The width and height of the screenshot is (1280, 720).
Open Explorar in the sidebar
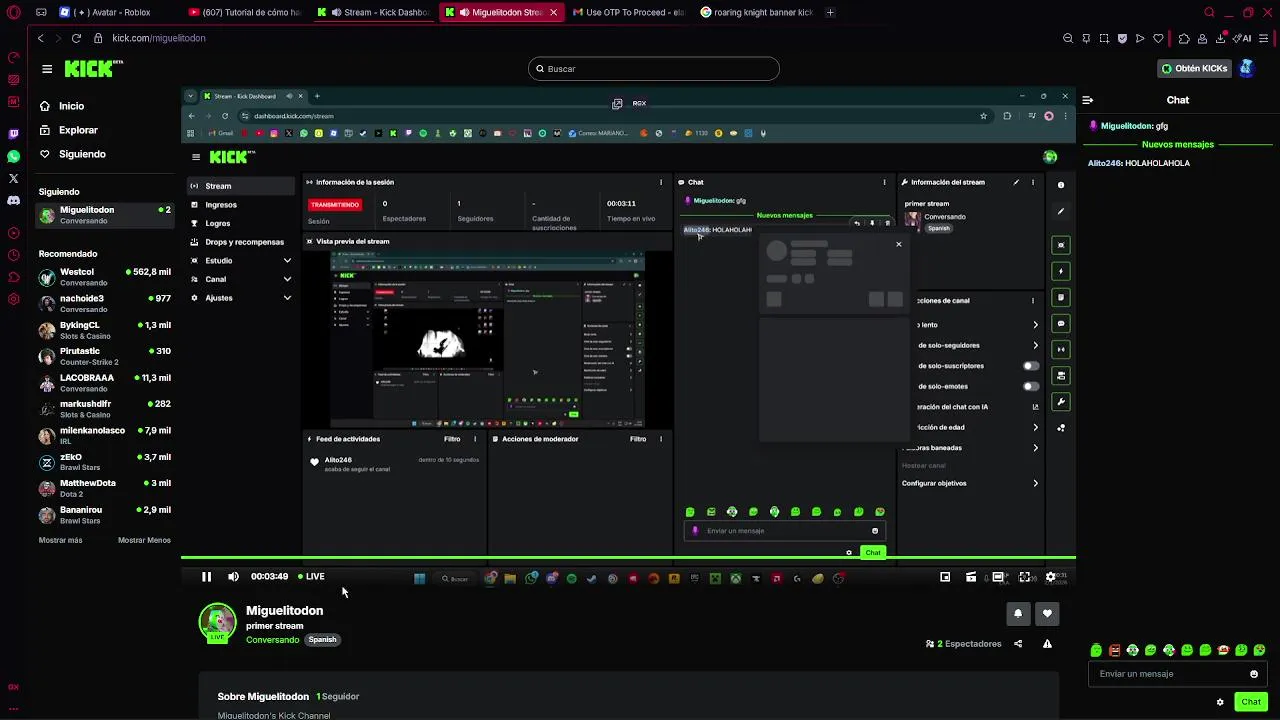coord(78,130)
